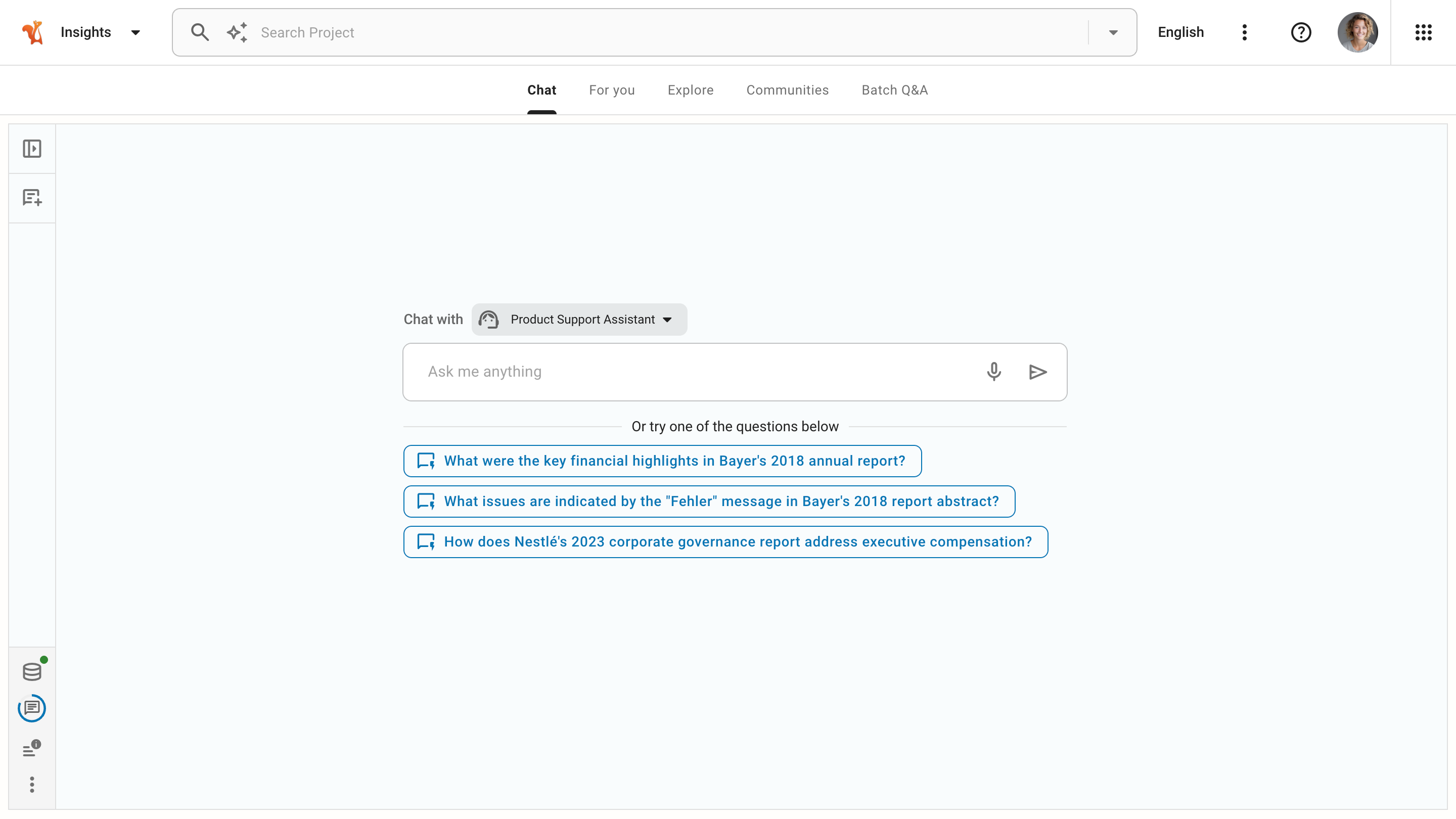Switch to the Chat tab
The height and width of the screenshot is (819, 1456).
click(541, 90)
